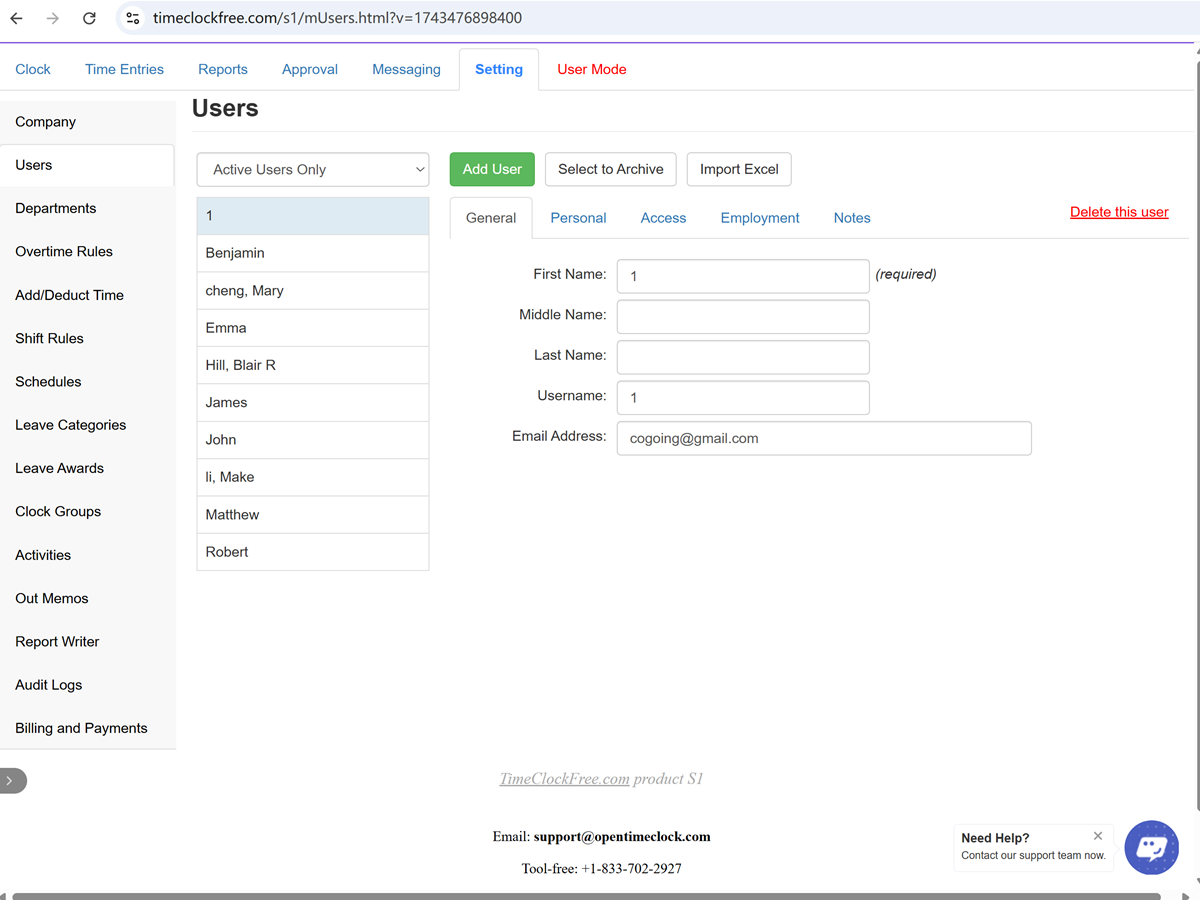1200x900 pixels.
Task: Open the Access user tab
Action: (x=663, y=218)
